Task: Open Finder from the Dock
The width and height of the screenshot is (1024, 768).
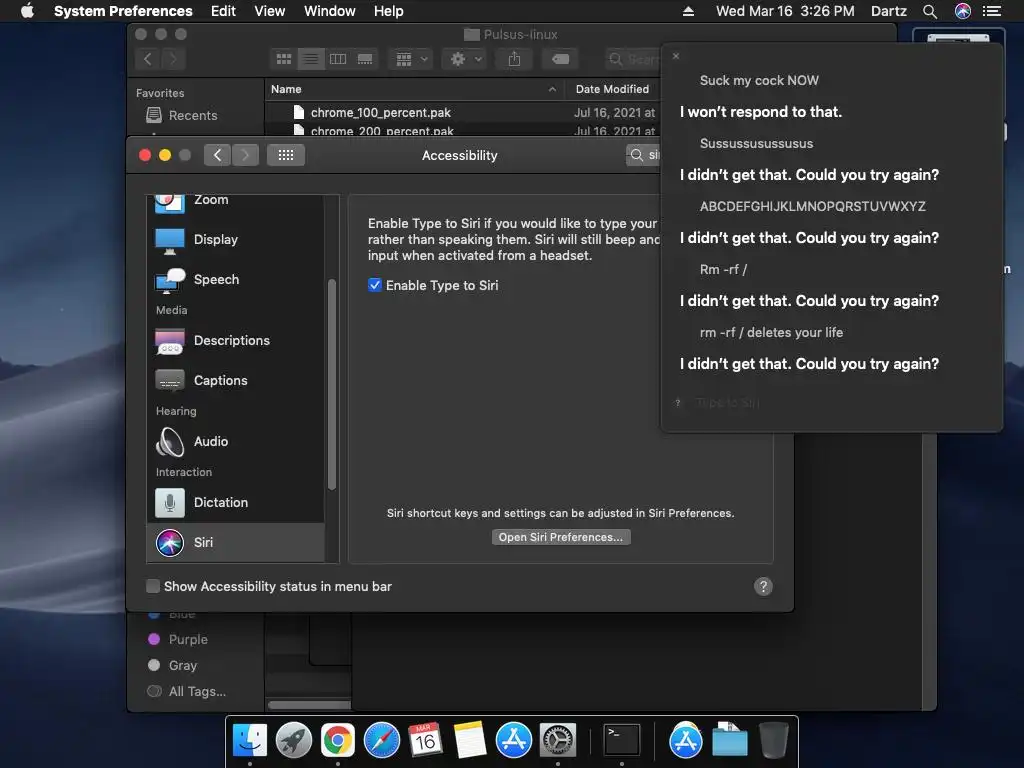Action: point(250,741)
